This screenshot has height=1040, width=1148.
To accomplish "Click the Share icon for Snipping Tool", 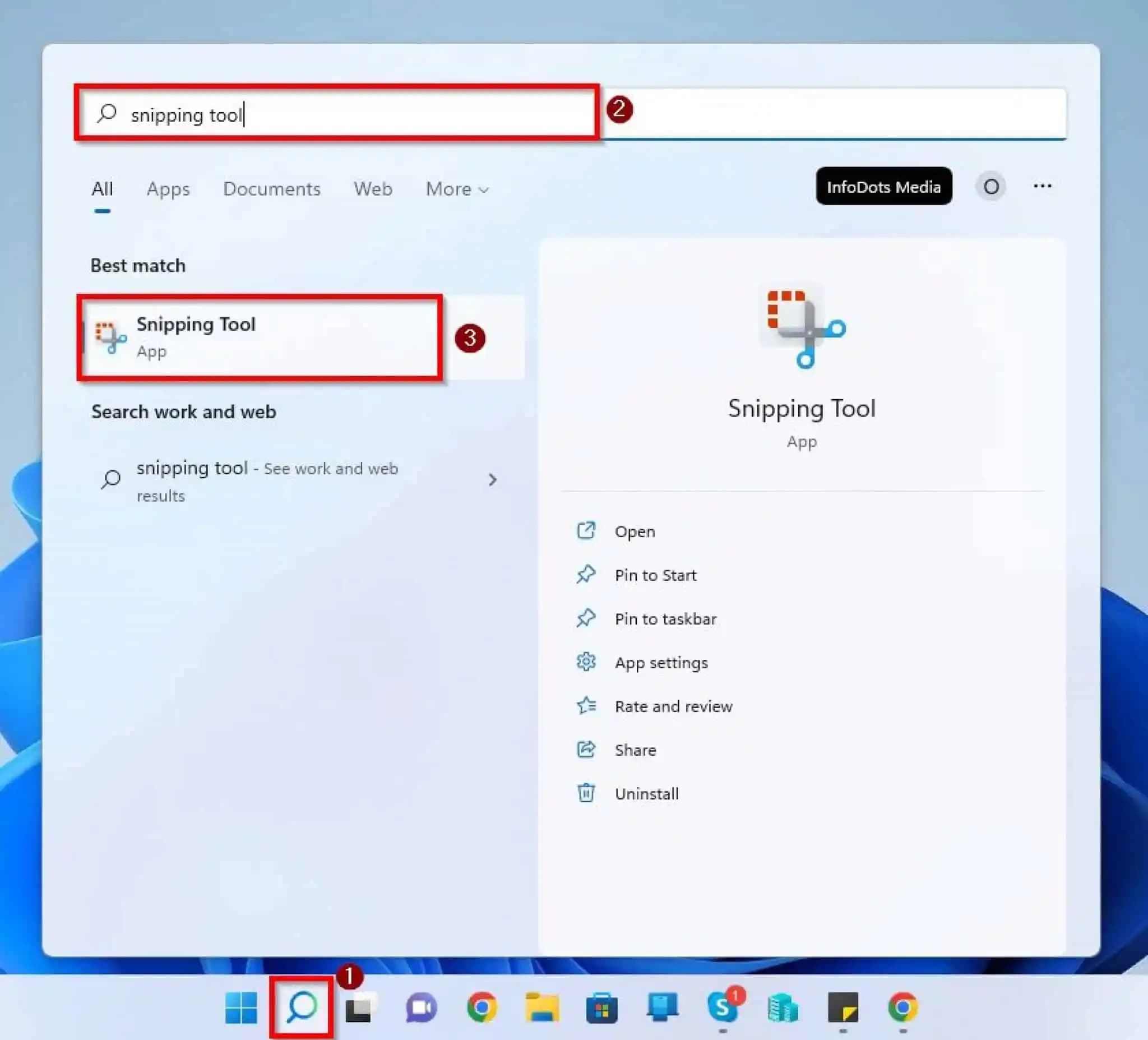I will click(x=587, y=750).
